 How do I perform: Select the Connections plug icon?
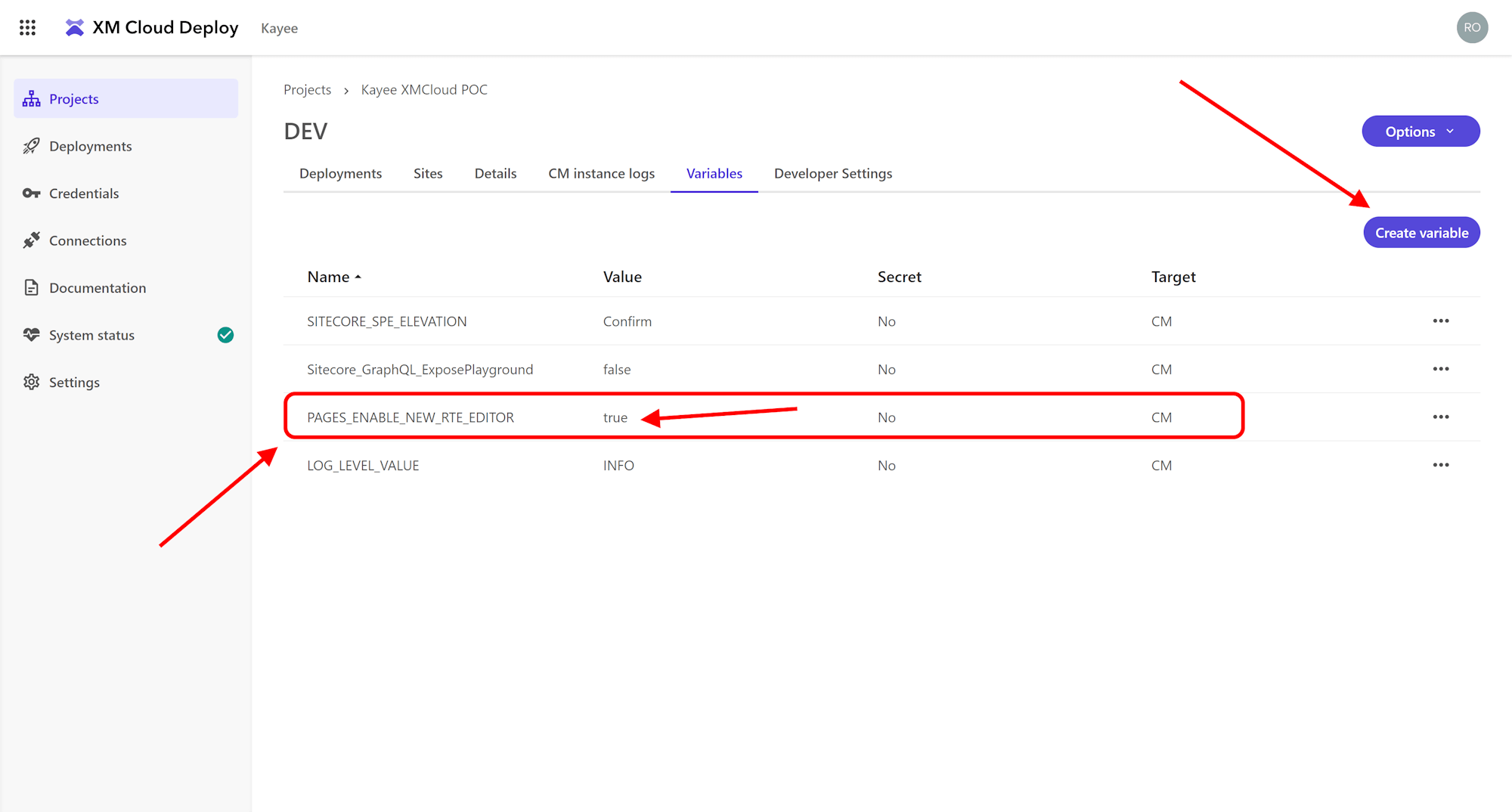coord(31,240)
